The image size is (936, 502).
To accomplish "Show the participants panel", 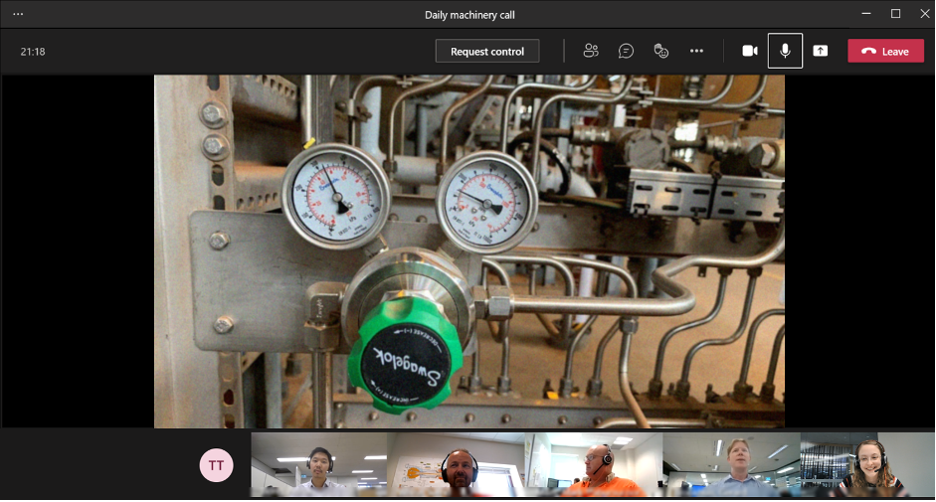I will coord(590,51).
